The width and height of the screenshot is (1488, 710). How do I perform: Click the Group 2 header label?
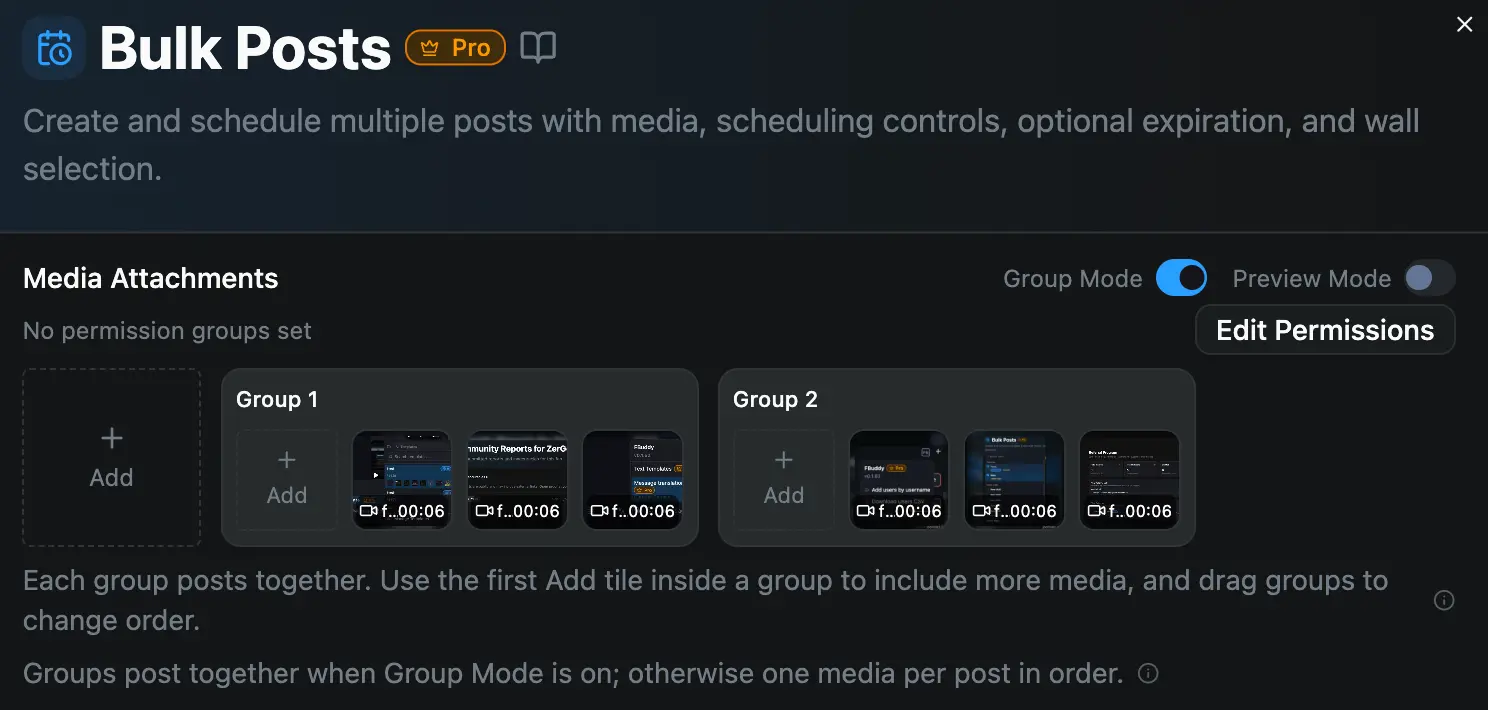(775, 399)
